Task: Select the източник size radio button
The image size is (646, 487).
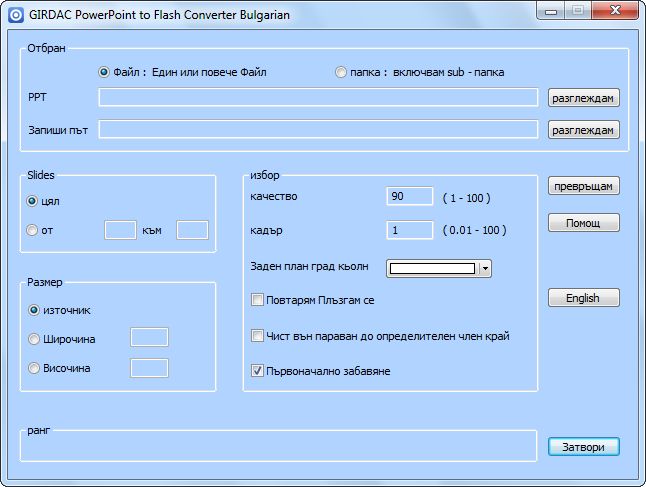Action: coord(34,310)
